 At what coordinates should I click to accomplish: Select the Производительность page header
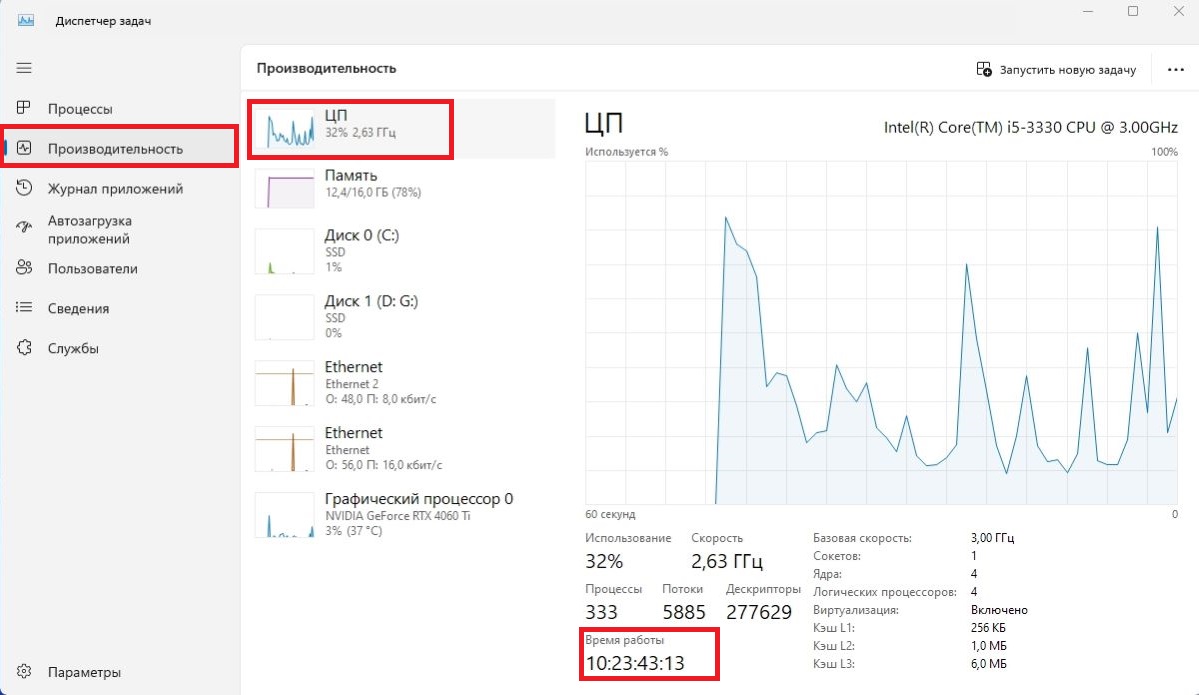(x=327, y=68)
